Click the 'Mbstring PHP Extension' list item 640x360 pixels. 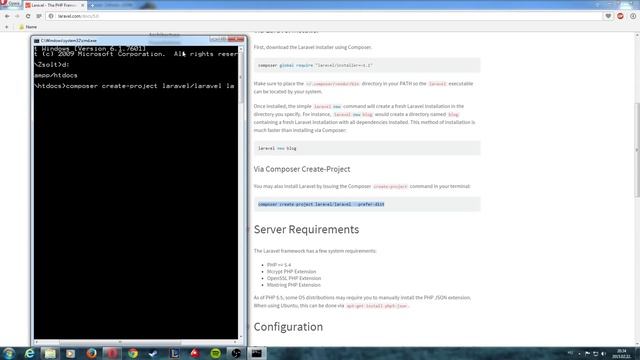click(294, 285)
